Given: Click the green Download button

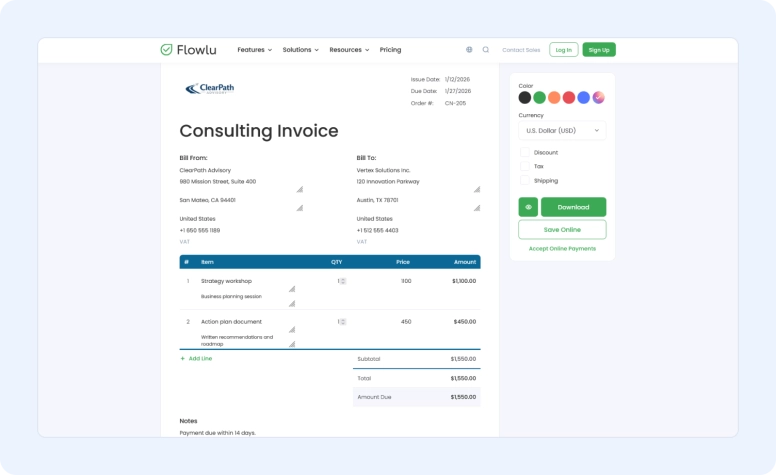Looking at the screenshot, I should pyautogui.click(x=573, y=207).
